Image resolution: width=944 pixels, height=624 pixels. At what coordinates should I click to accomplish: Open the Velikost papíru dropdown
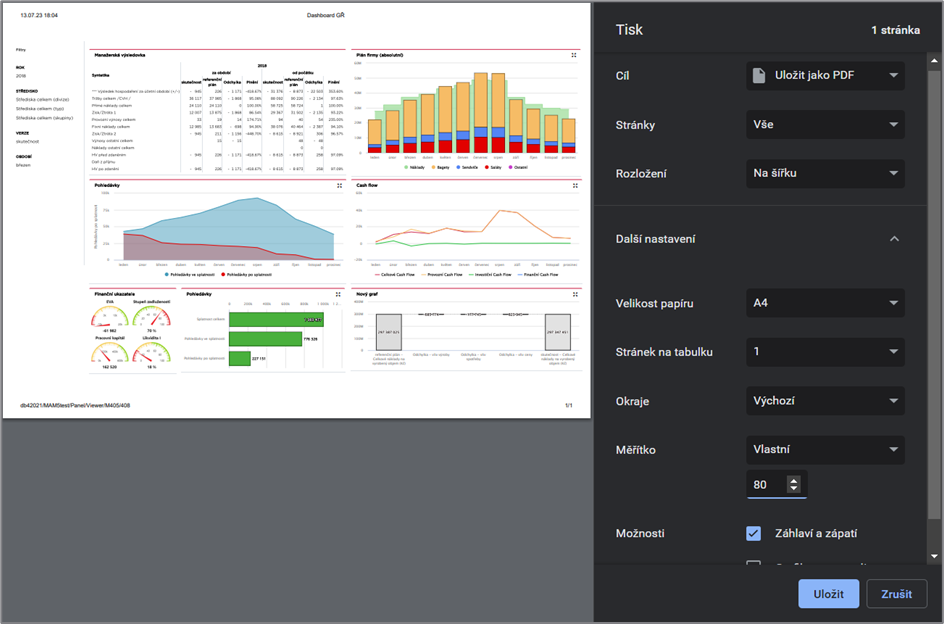[x=825, y=303]
